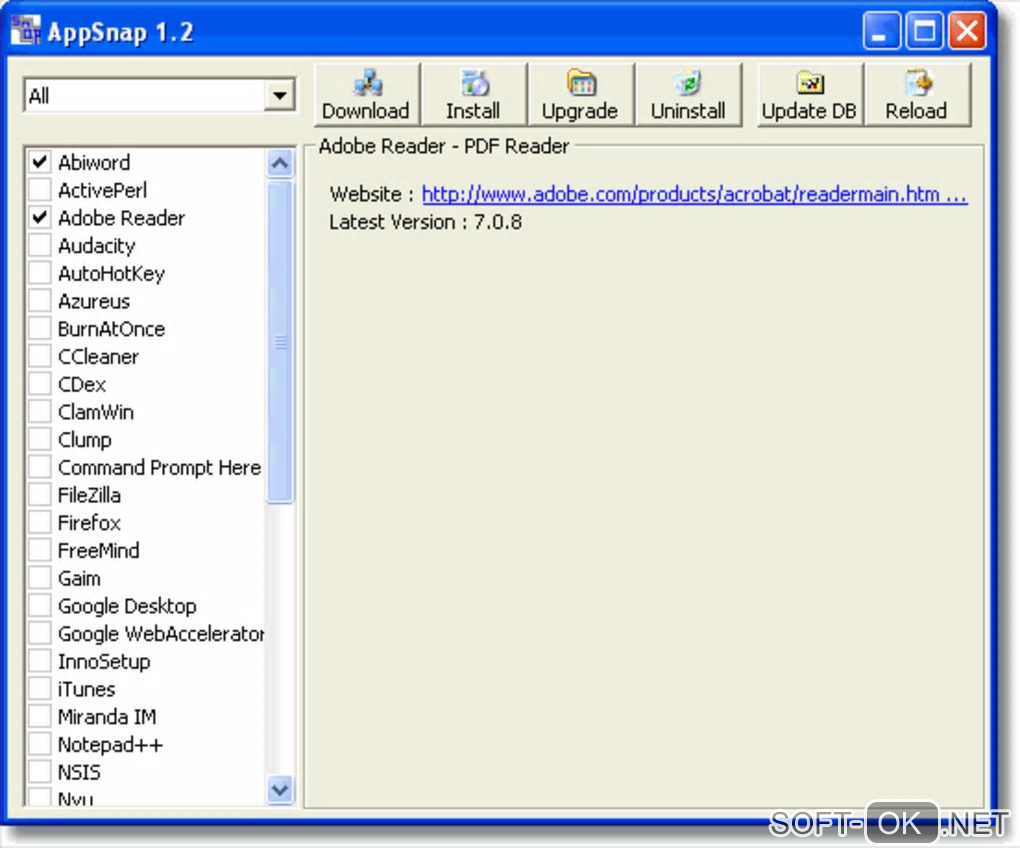This screenshot has height=848, width=1020.
Task: Select the BurnAtOnce checkbox
Action: pyautogui.click(x=40, y=328)
